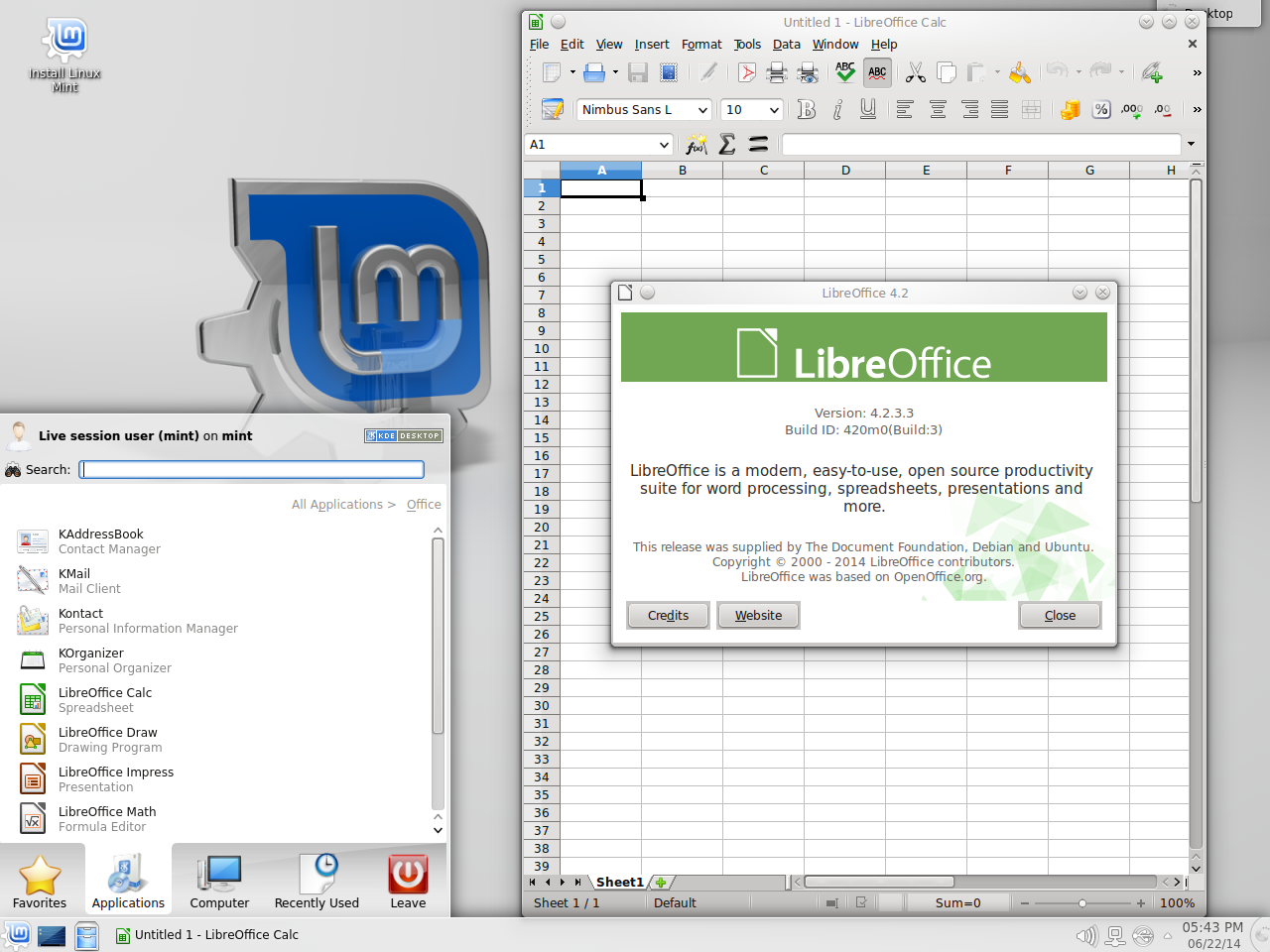This screenshot has height=952, width=1270.
Task: Click the zoom slider handle
Action: 1081,903
